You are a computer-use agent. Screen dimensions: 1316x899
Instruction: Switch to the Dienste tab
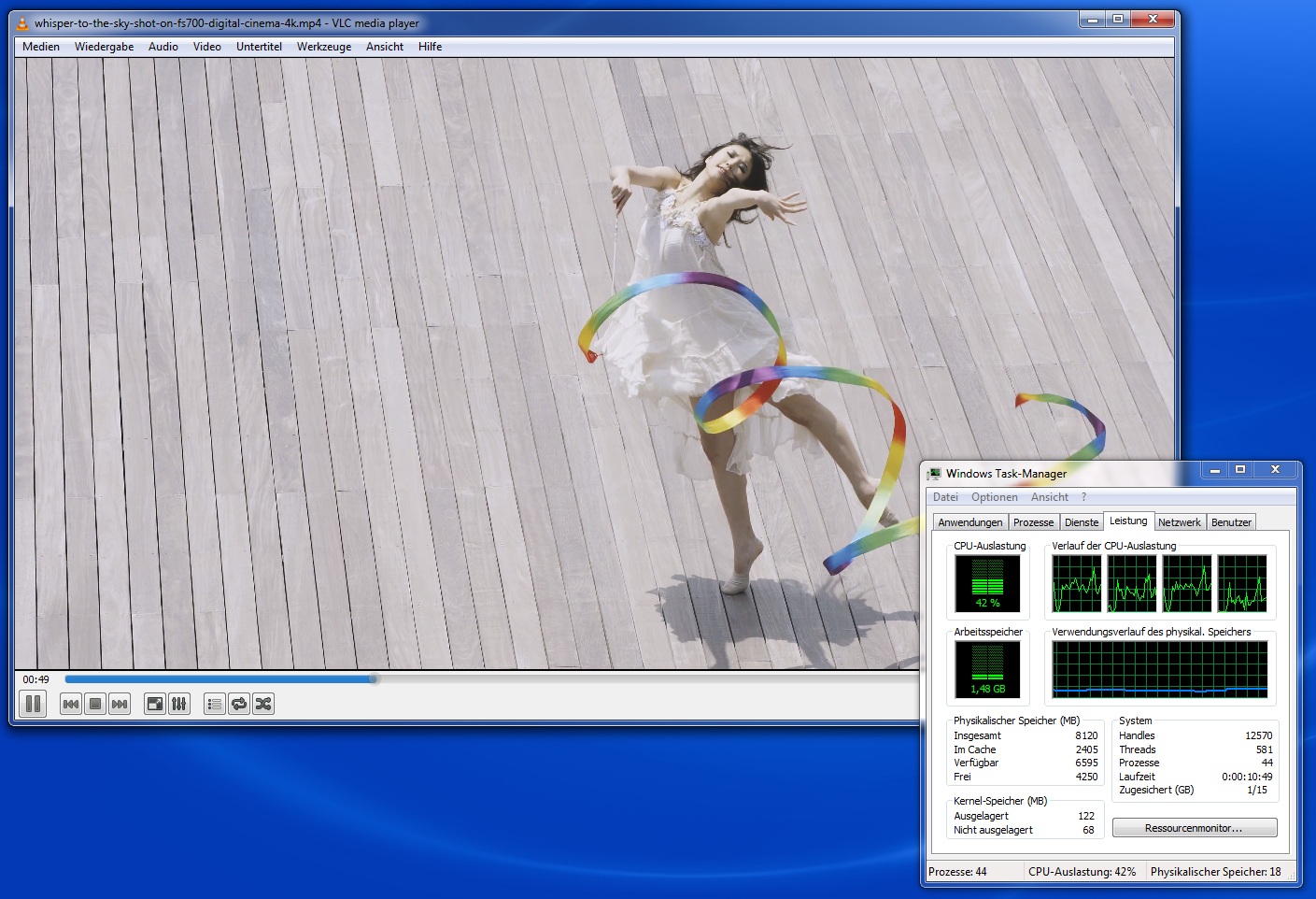pos(1082,522)
